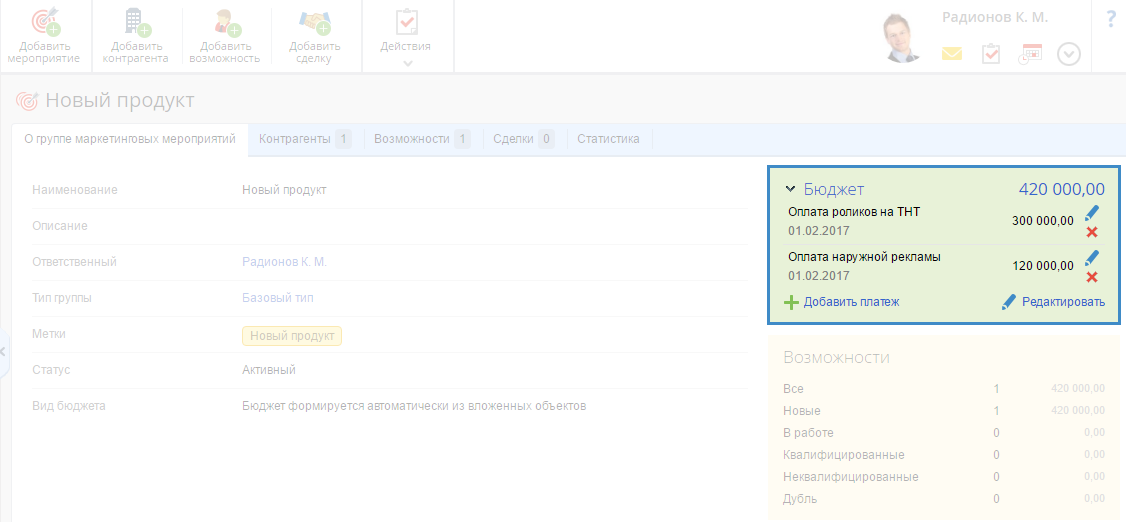Delete the Оплата роликов на ТНТ payment
Image resolution: width=1126 pixels, height=522 pixels.
pyautogui.click(x=1092, y=232)
